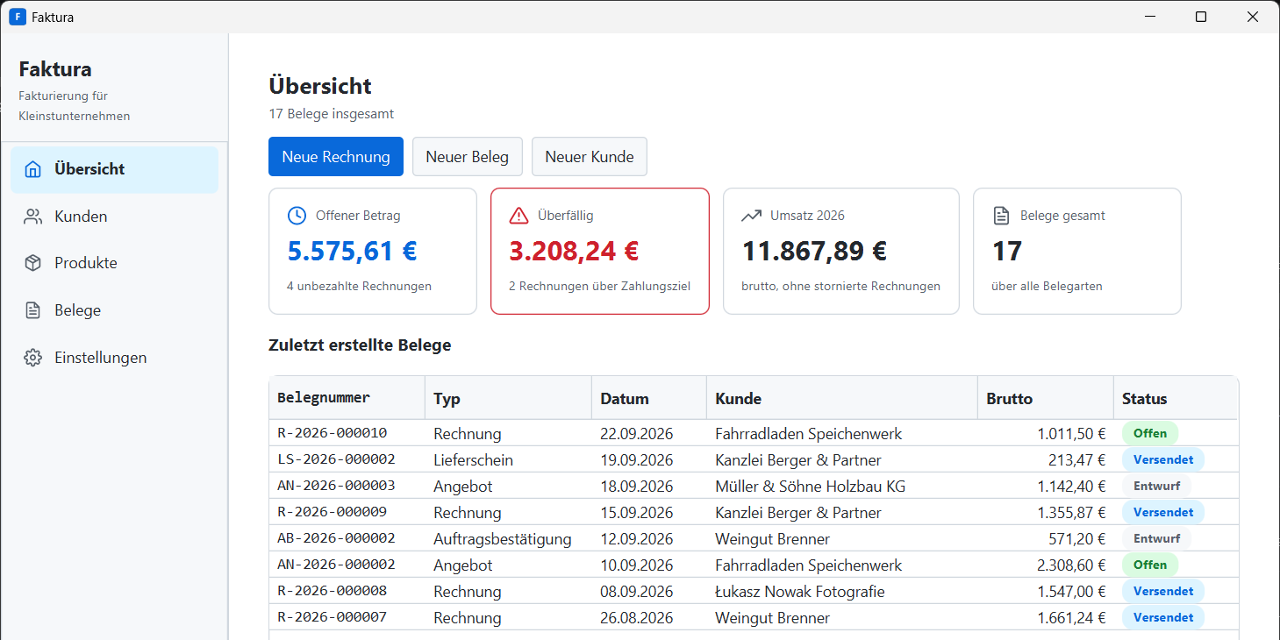
Task: Add a customer via Neuer Kunde
Action: pyautogui.click(x=589, y=157)
